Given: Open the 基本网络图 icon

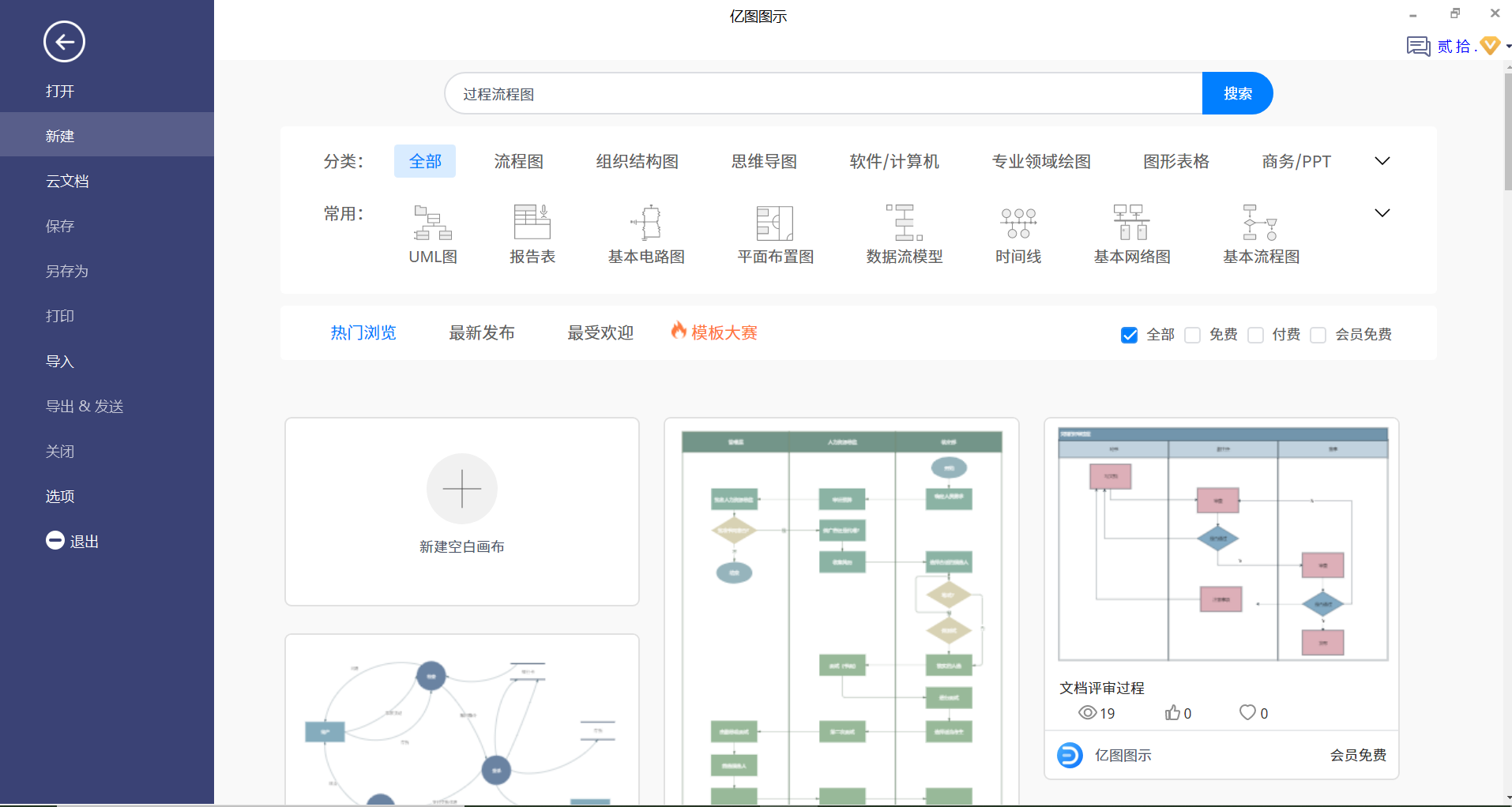Looking at the screenshot, I should (x=1132, y=222).
